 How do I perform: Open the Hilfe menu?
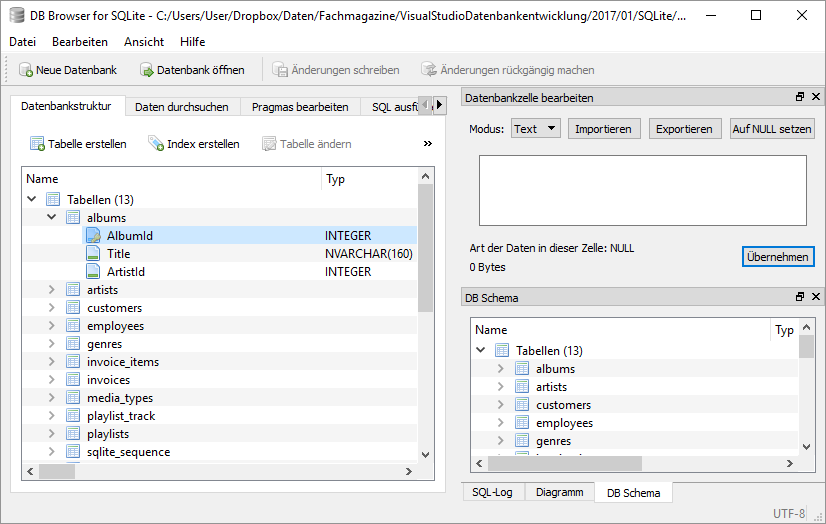coord(192,42)
